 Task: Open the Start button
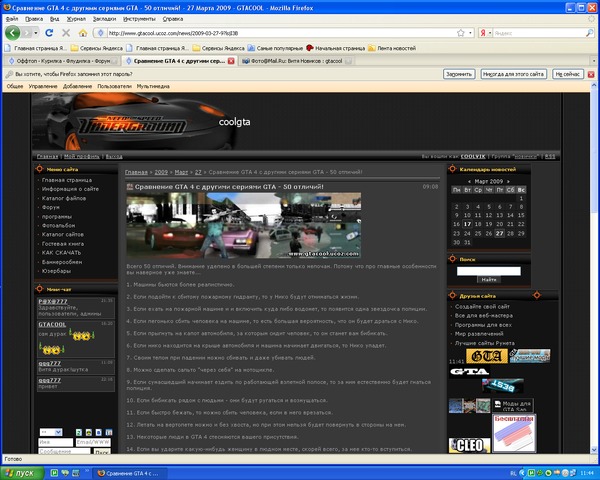pyautogui.click(x=20, y=473)
